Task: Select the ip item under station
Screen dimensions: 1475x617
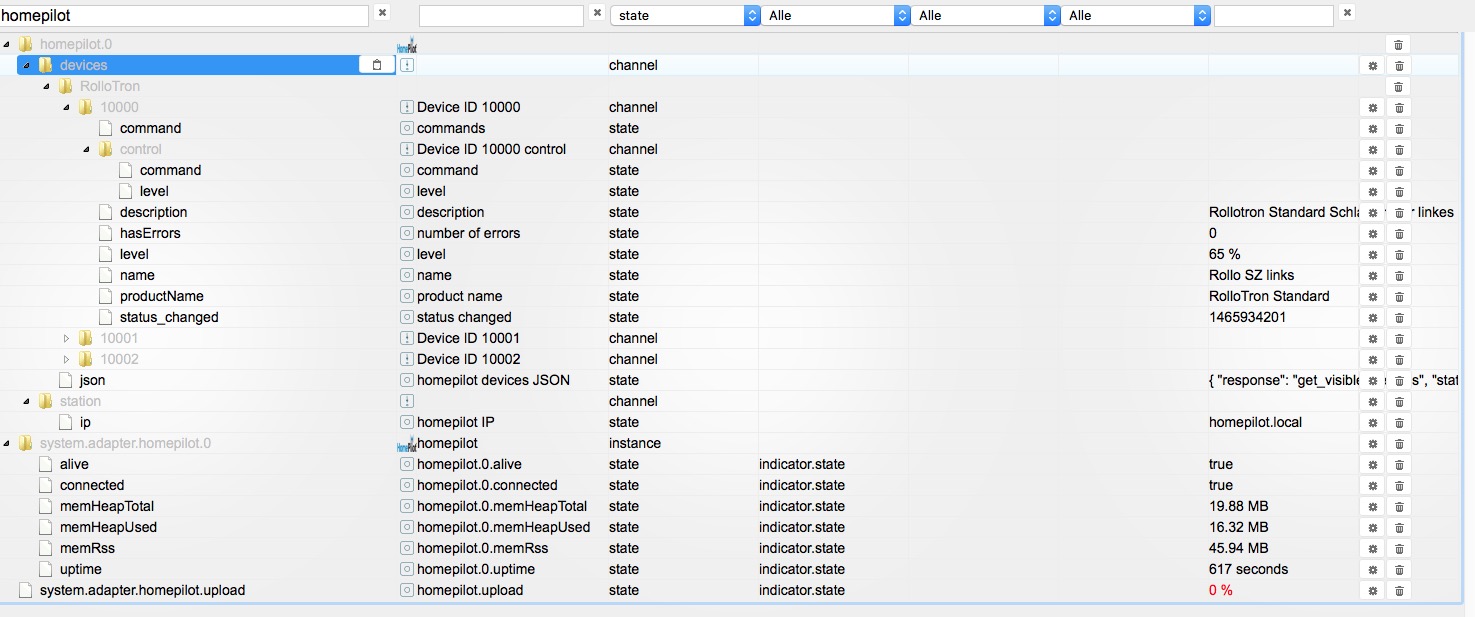Action: [85, 422]
